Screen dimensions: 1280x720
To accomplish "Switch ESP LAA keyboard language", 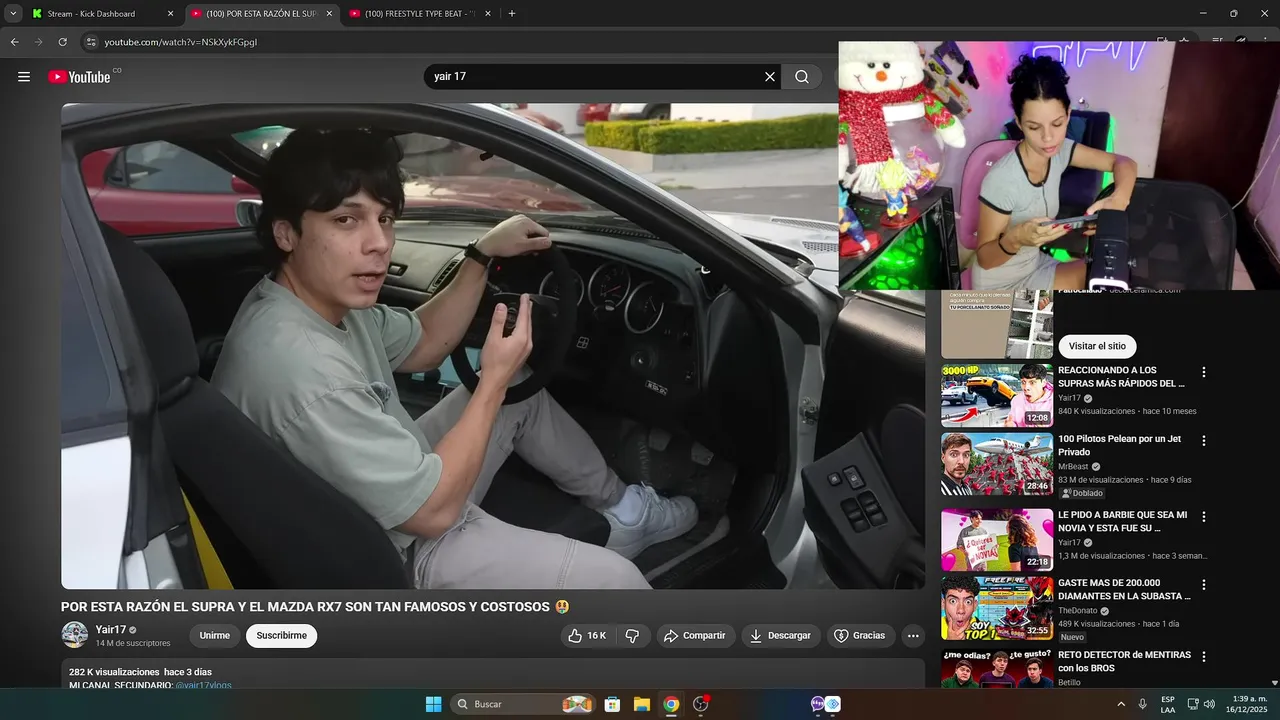I will [x=1168, y=704].
